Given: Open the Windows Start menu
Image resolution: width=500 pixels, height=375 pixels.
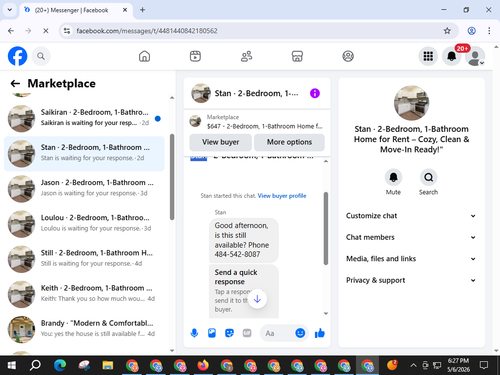Looking at the screenshot, I should pyautogui.click(x=12, y=366).
